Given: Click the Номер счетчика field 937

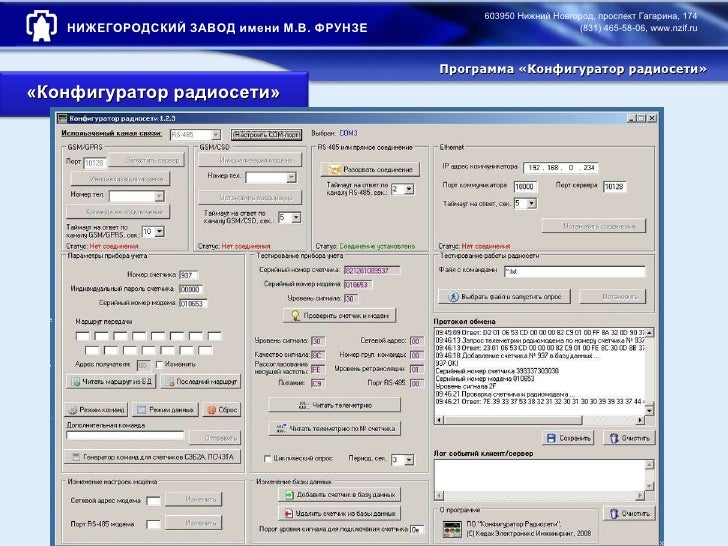Looking at the screenshot, I should tap(188, 275).
